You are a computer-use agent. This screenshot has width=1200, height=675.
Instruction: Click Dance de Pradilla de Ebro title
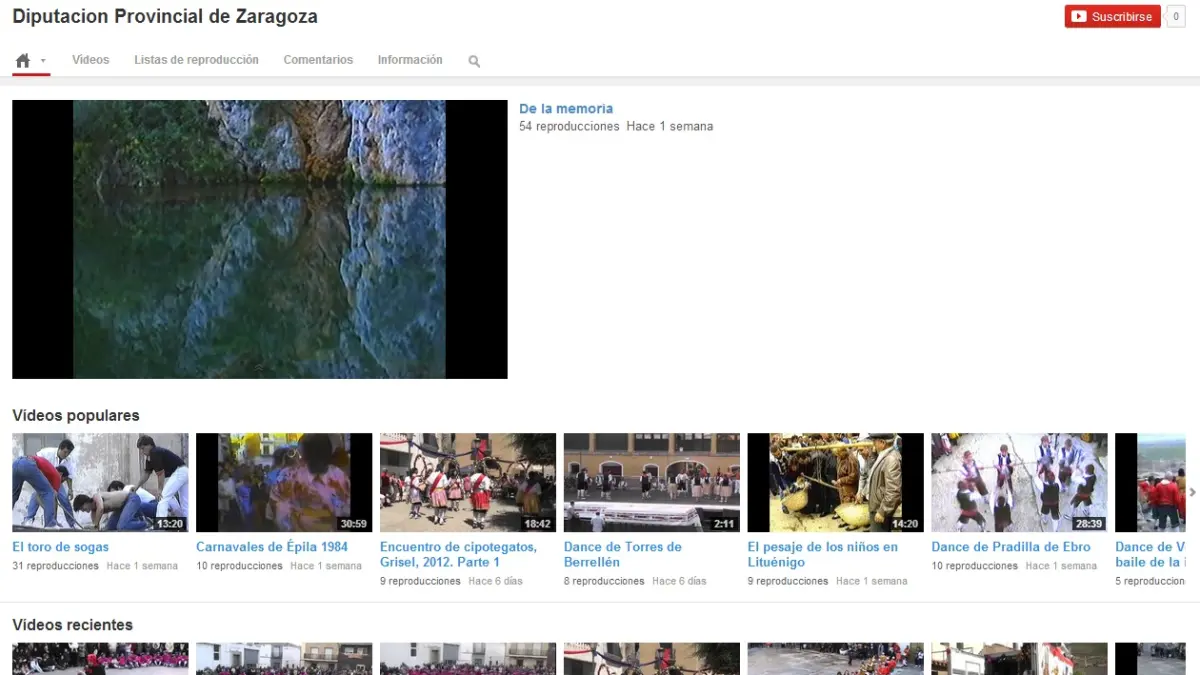pos(1011,547)
